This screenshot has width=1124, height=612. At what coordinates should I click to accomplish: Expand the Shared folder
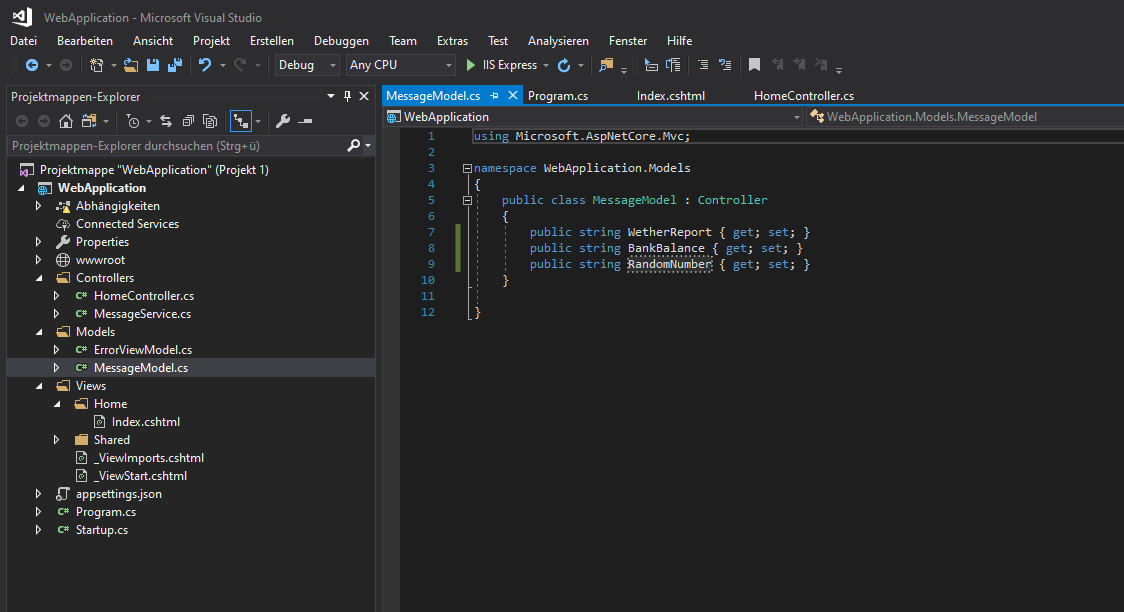click(57, 440)
